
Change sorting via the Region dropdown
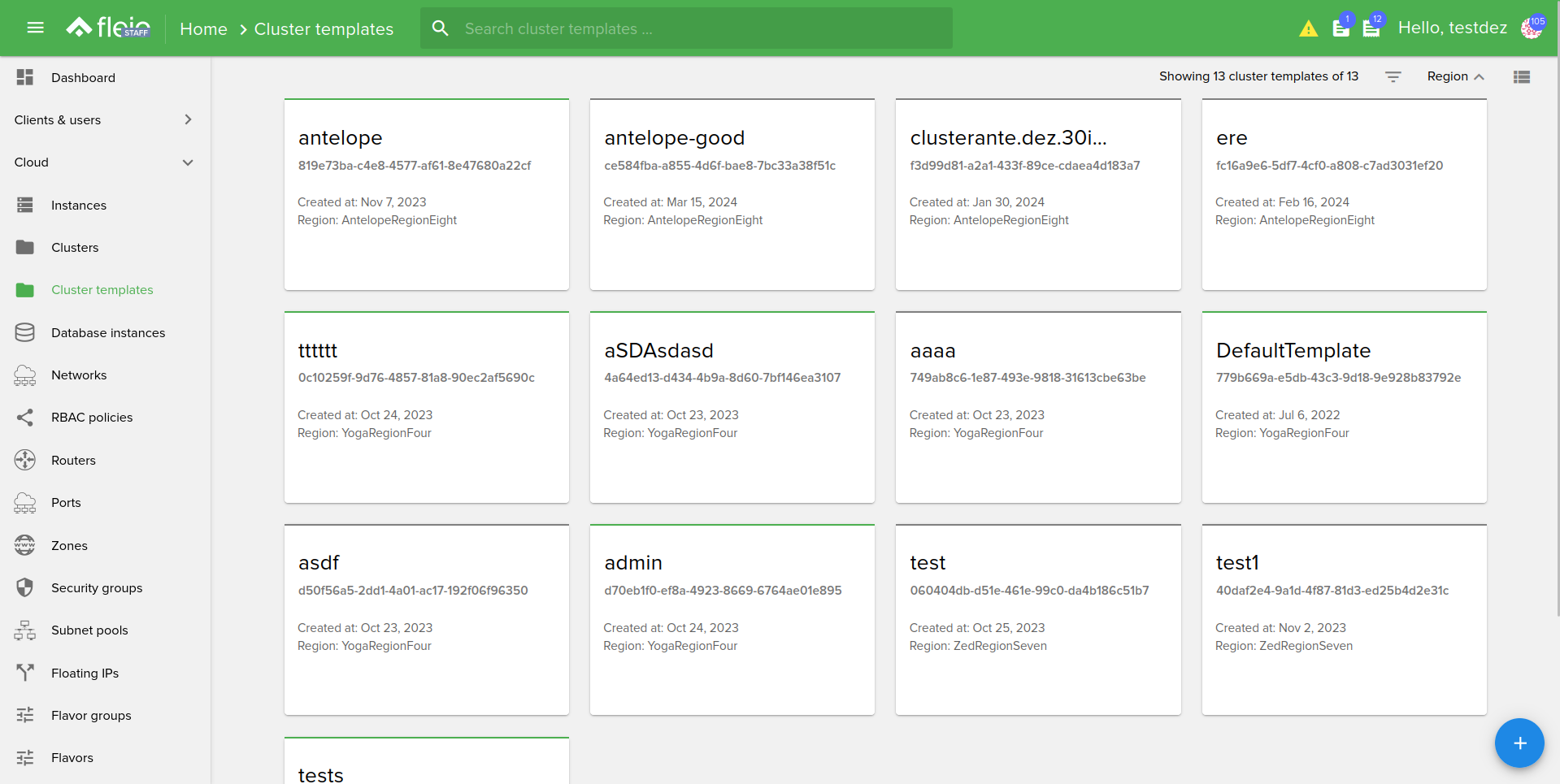pyautogui.click(x=1454, y=76)
